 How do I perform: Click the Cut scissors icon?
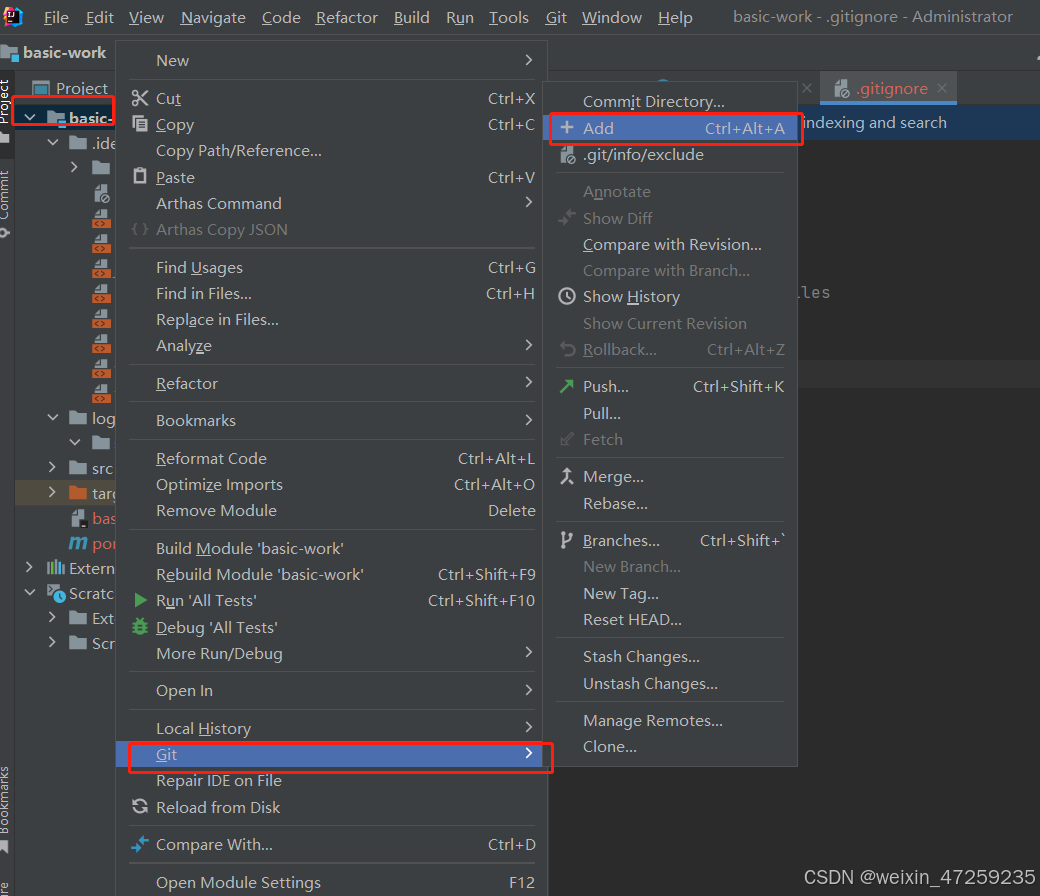pos(140,98)
